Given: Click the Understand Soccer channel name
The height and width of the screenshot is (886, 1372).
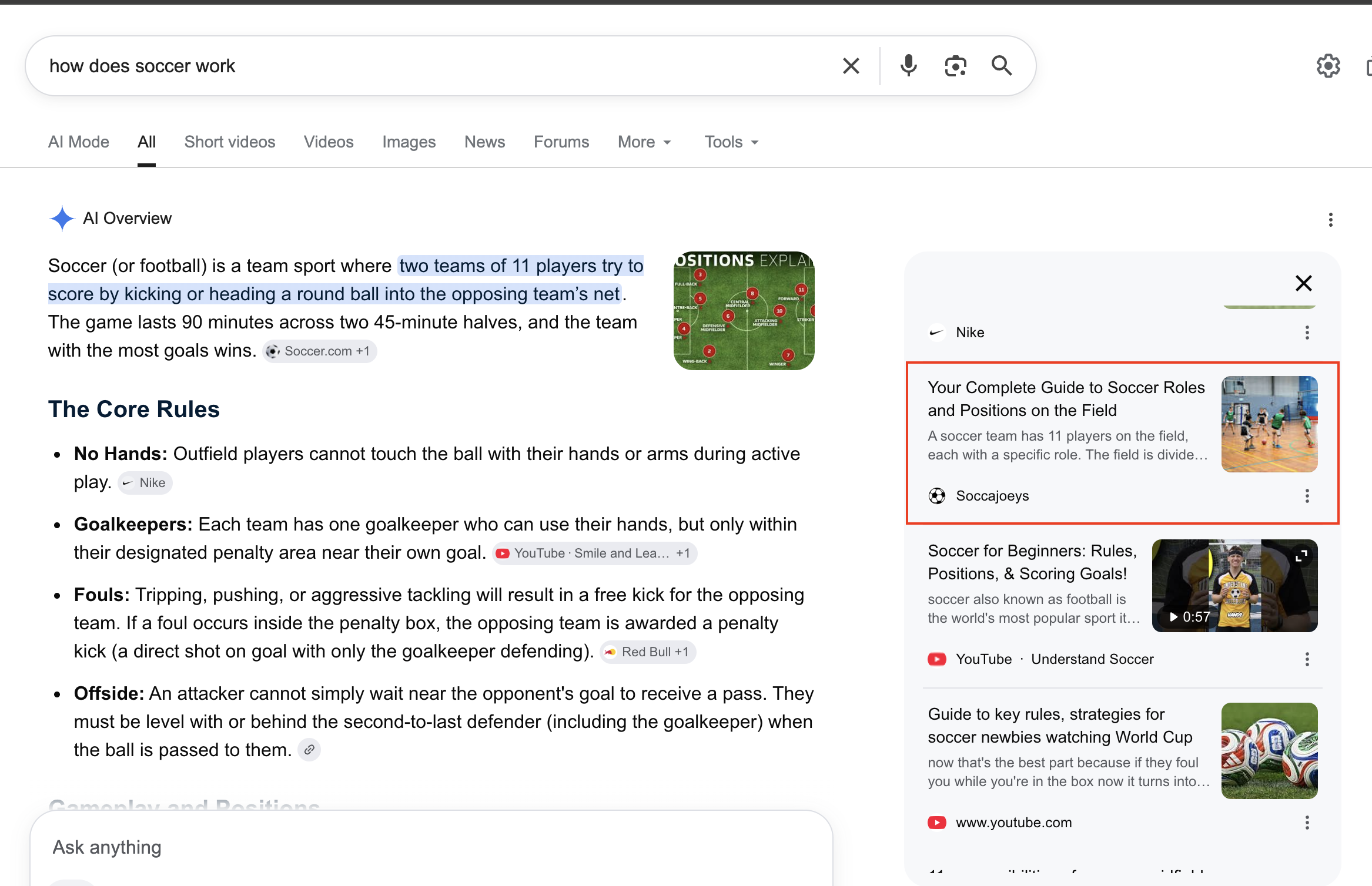Looking at the screenshot, I should pyautogui.click(x=1092, y=659).
